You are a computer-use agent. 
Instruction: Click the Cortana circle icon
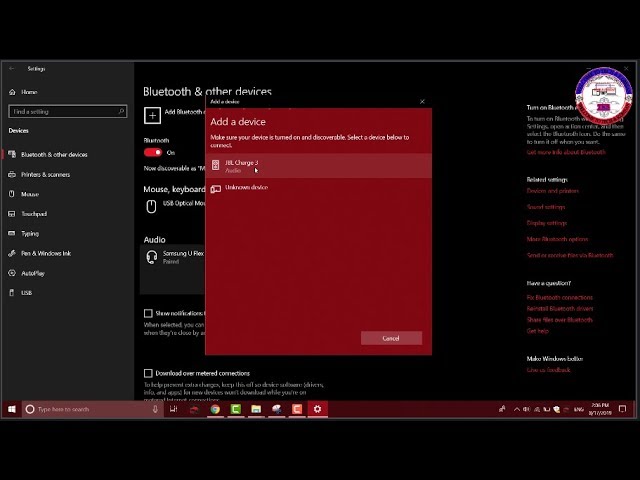(30, 409)
